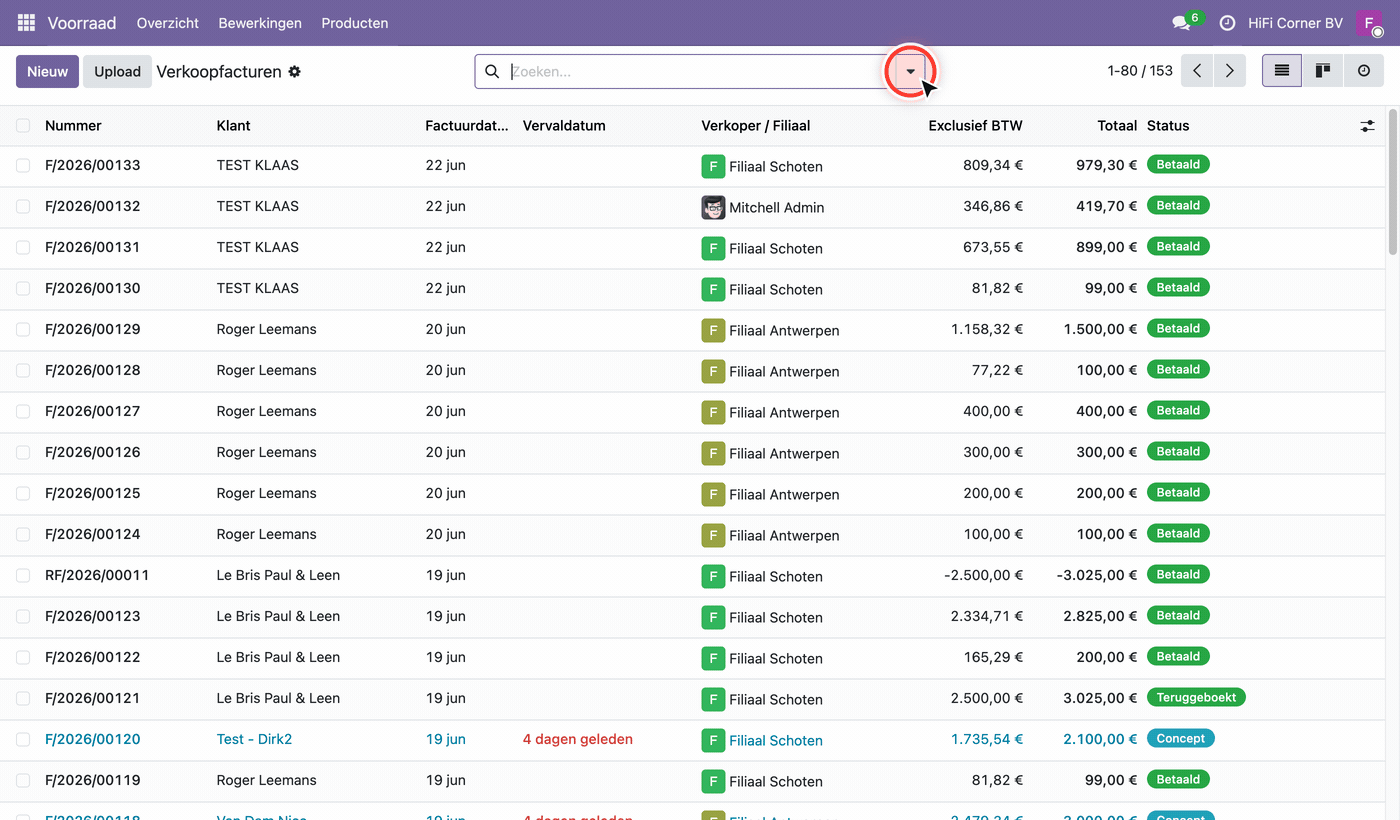Open the Verkoopfacturen gear settings icon

(x=294, y=72)
